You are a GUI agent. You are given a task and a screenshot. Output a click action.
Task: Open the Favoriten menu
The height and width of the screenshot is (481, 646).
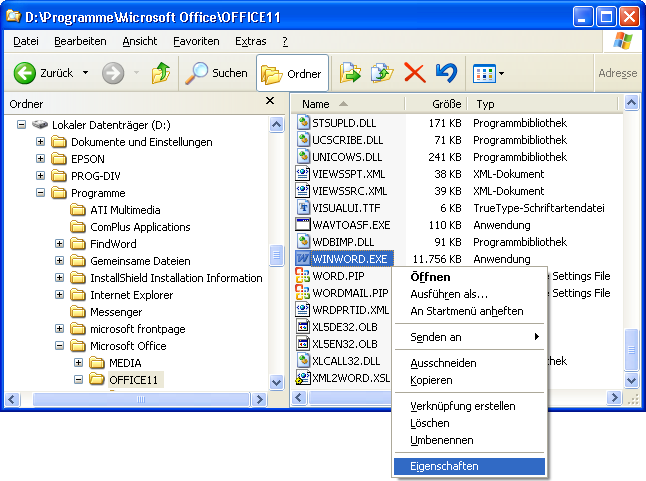[196, 41]
